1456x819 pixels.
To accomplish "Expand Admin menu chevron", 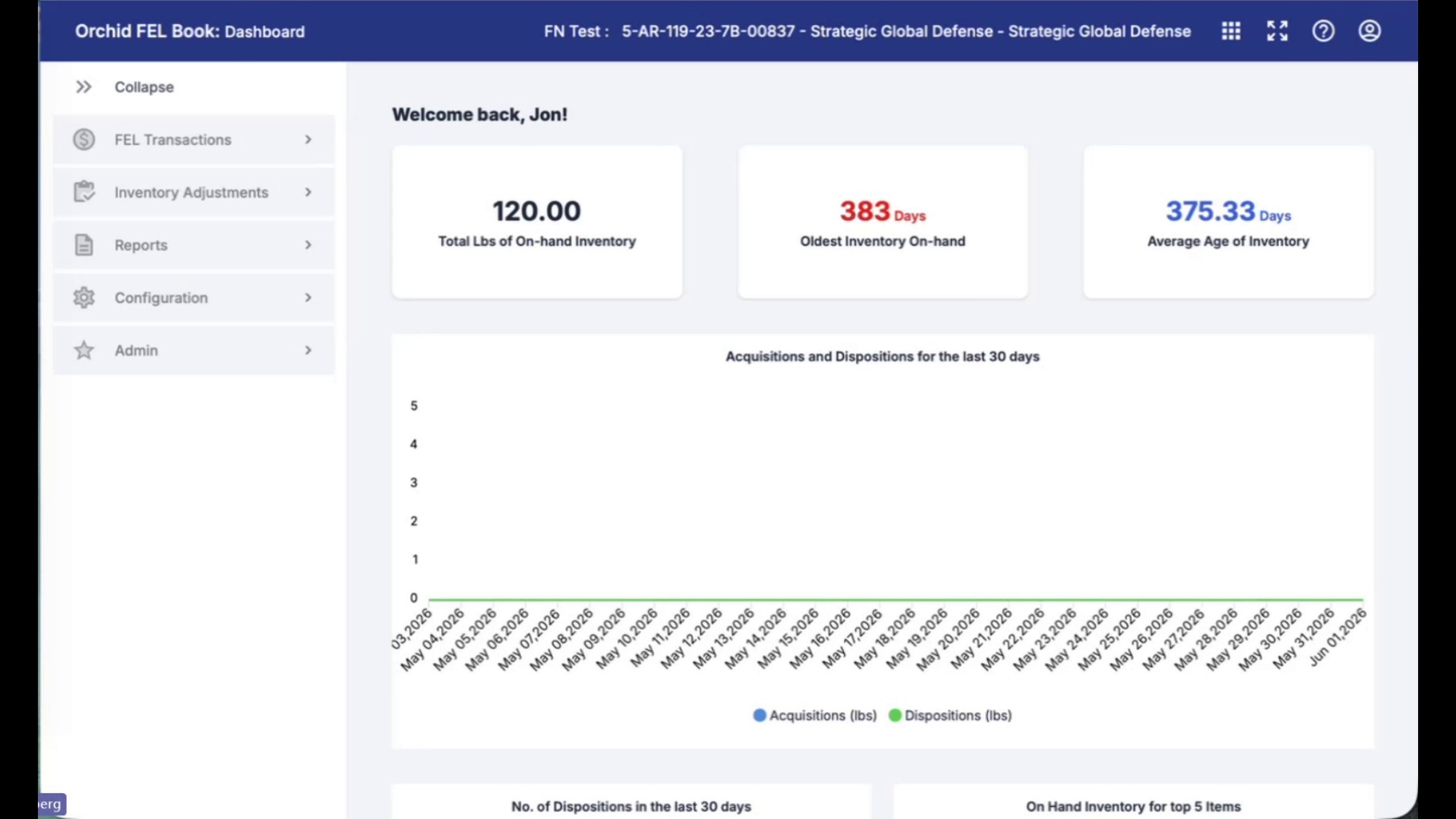I will (308, 350).
